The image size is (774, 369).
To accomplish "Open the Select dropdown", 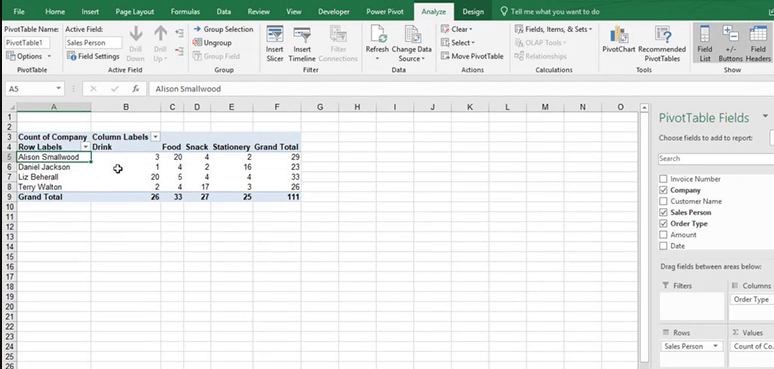I will tap(458, 42).
